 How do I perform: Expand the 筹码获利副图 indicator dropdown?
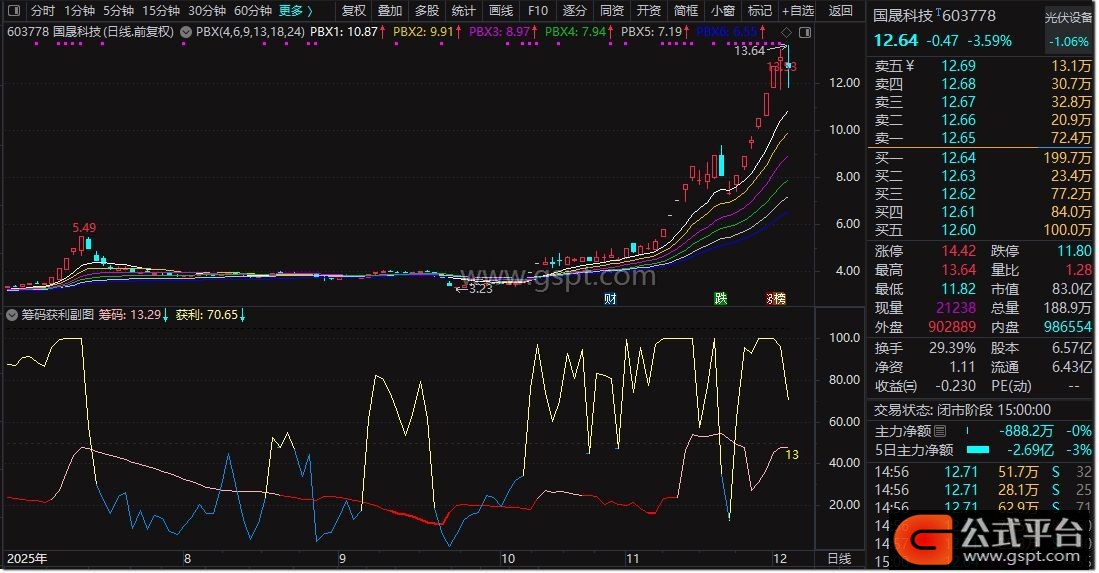12,315
